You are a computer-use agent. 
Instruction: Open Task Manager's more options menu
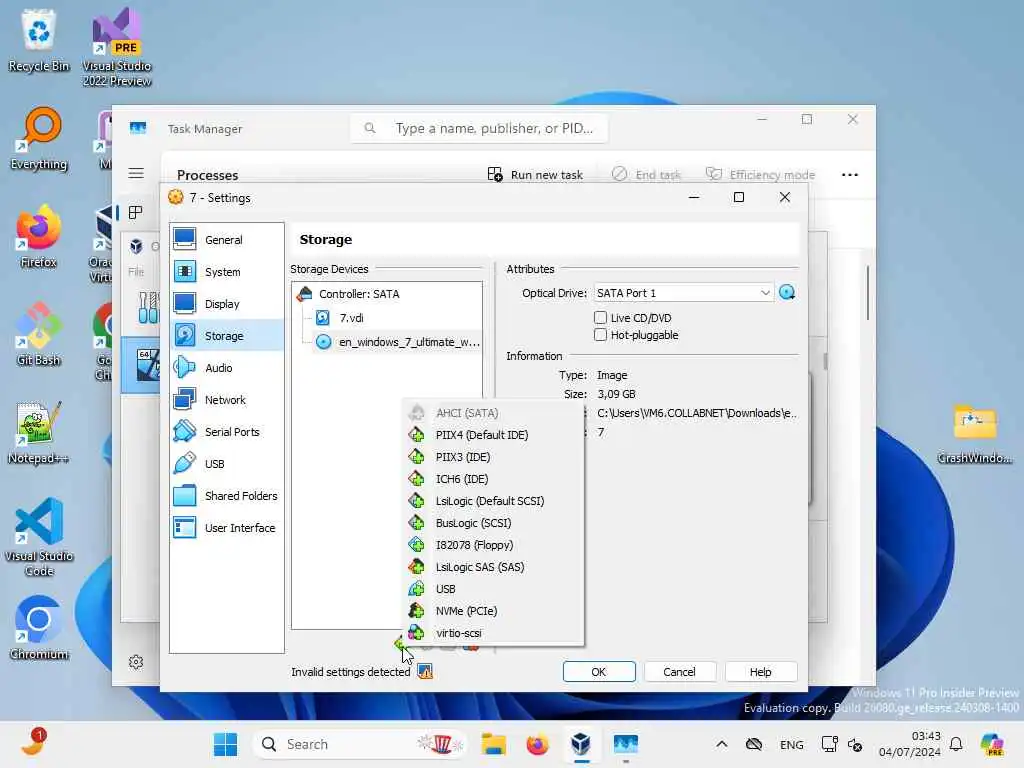[850, 174]
